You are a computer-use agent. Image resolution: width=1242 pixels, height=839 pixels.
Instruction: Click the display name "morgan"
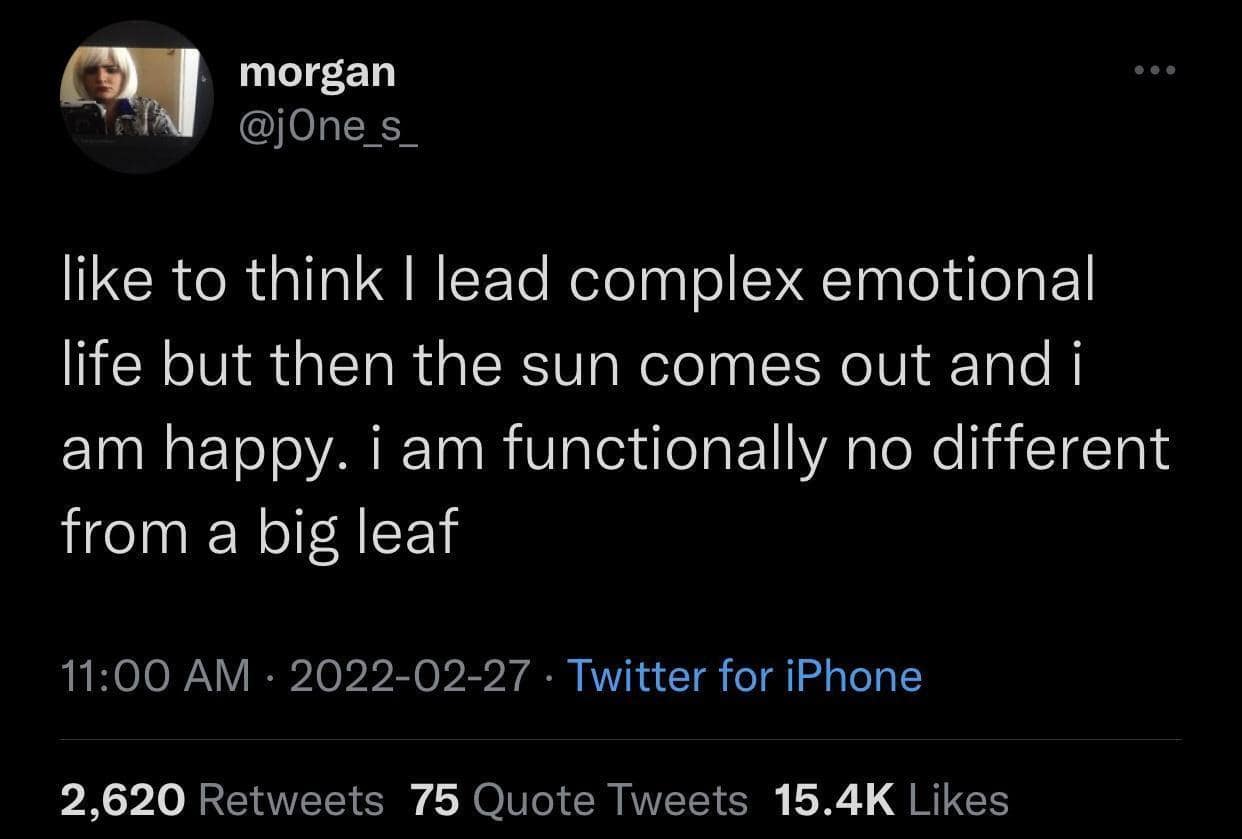(x=318, y=71)
